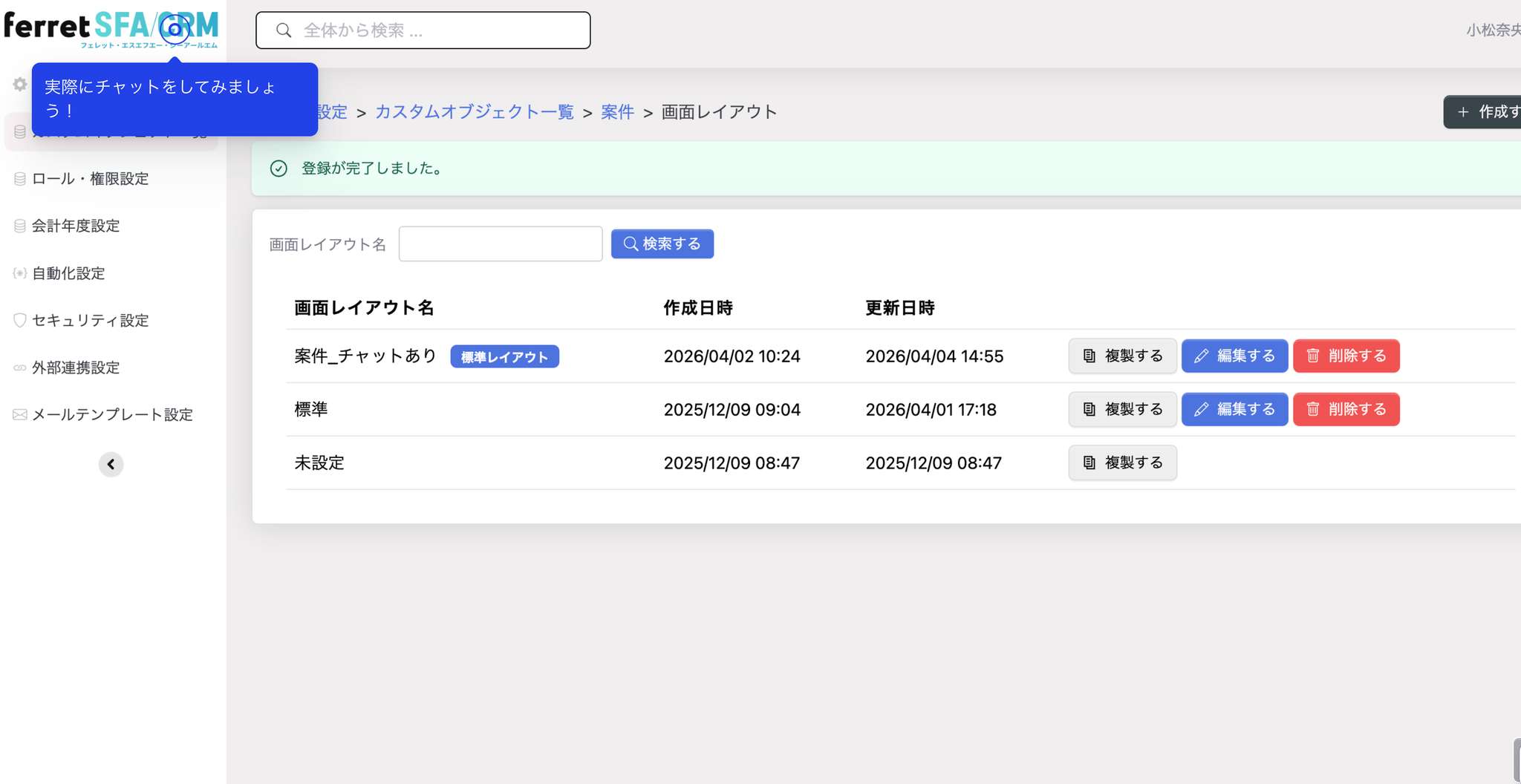Click the 標準 layout name
This screenshot has height=784, width=1521.
click(311, 409)
